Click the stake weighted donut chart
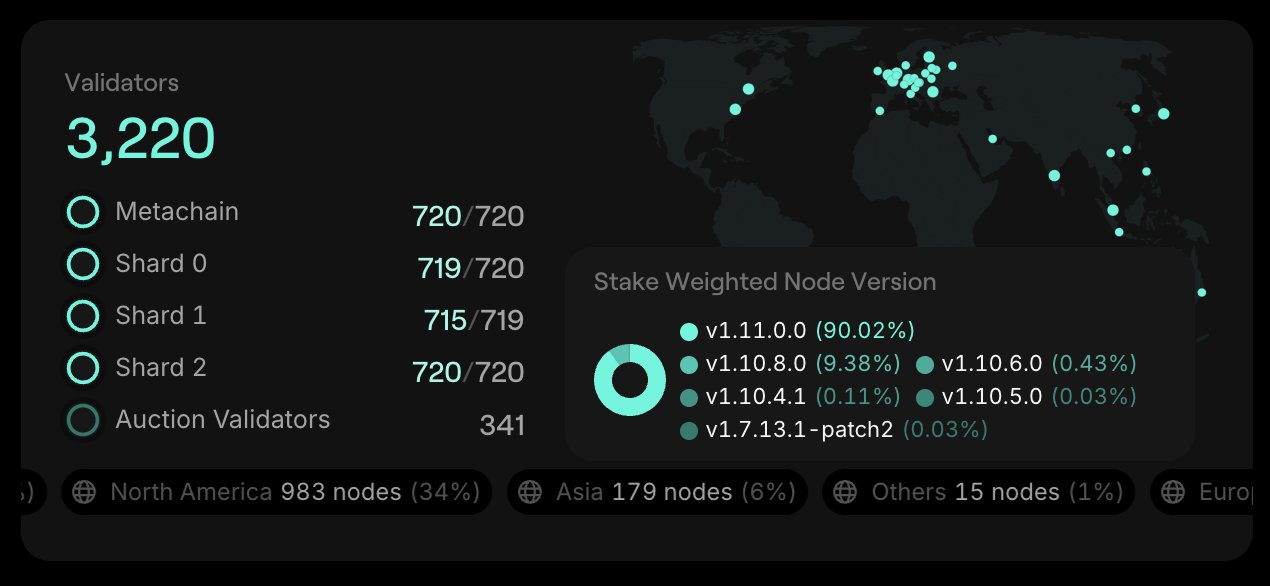This screenshot has height=586, width=1270. [x=630, y=380]
